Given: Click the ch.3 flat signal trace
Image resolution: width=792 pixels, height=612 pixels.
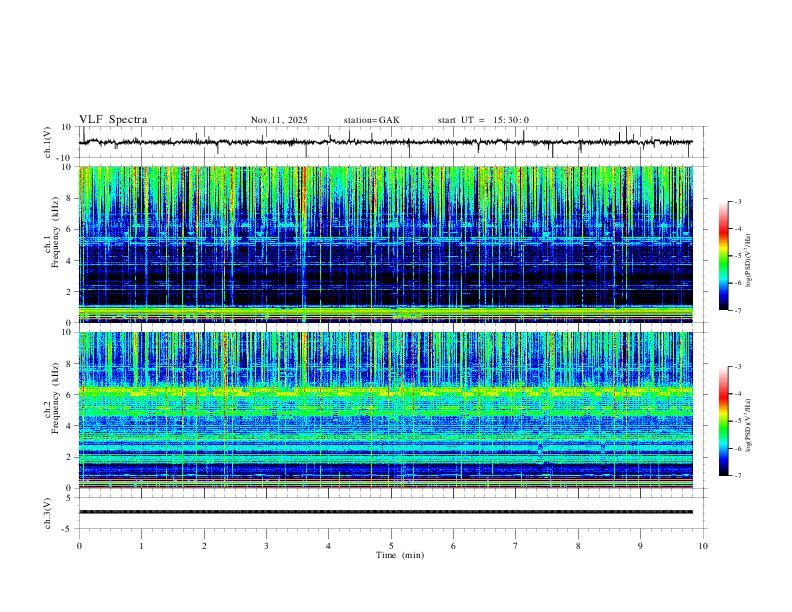Looking at the screenshot, I should [x=385, y=512].
